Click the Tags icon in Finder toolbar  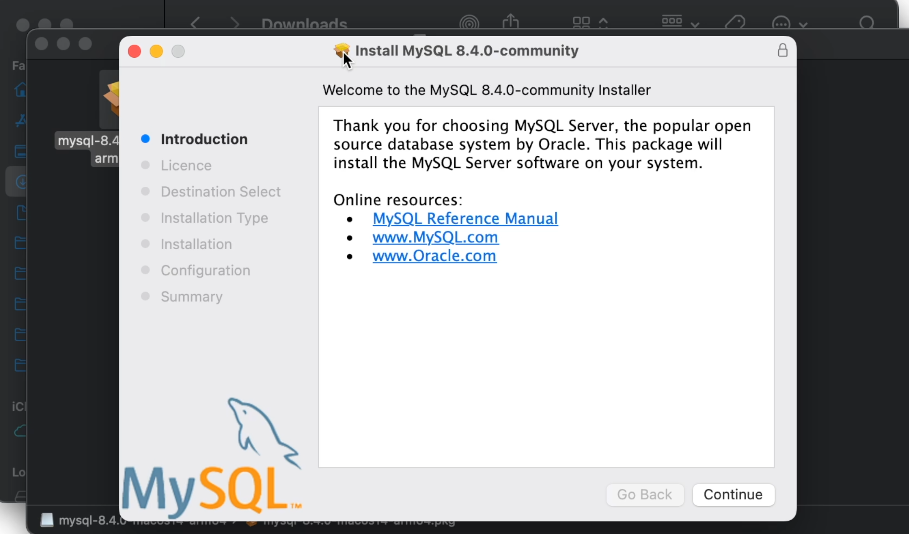[x=735, y=23]
